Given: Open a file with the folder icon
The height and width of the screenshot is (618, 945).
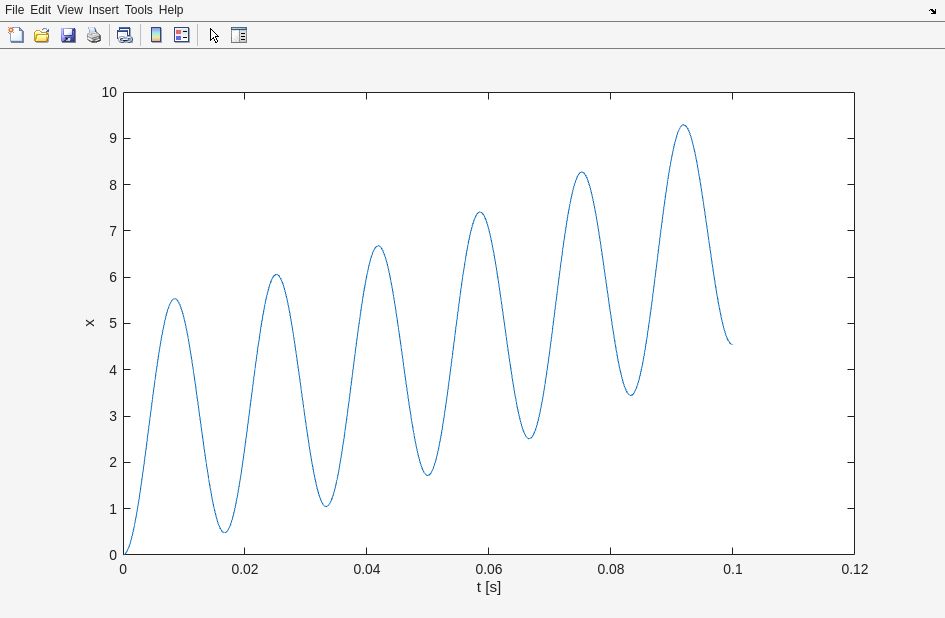Looking at the screenshot, I should [x=42, y=35].
